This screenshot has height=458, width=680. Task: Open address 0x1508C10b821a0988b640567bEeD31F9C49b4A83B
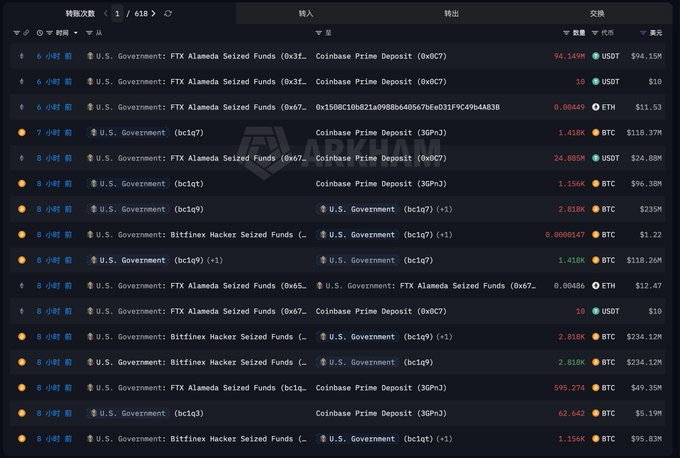tap(408, 107)
